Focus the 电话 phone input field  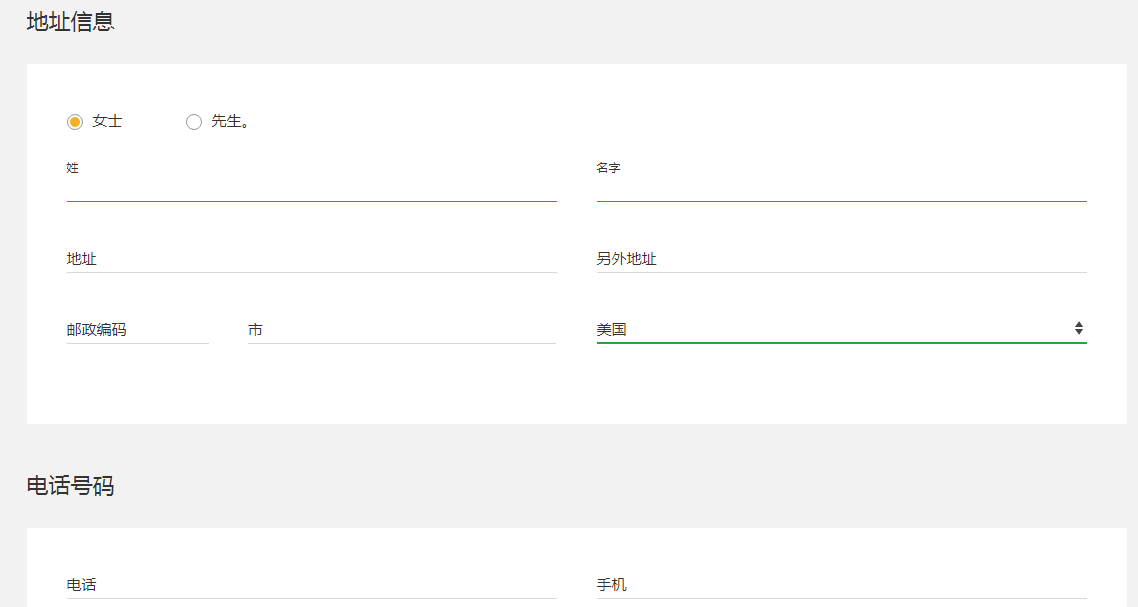coord(311,585)
